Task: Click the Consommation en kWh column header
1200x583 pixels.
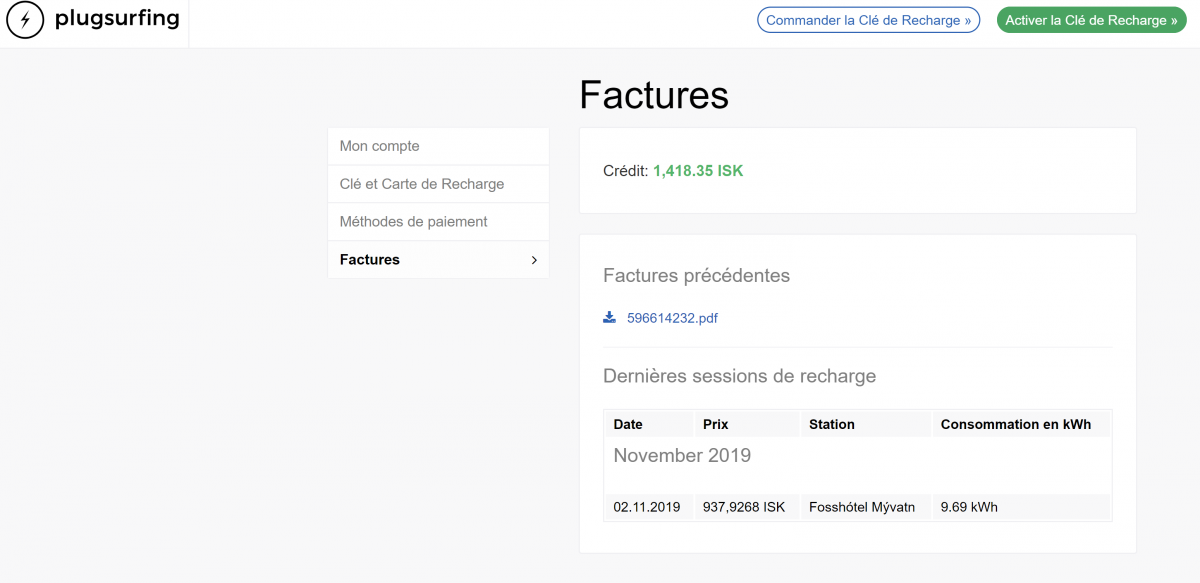Action: (x=1016, y=424)
